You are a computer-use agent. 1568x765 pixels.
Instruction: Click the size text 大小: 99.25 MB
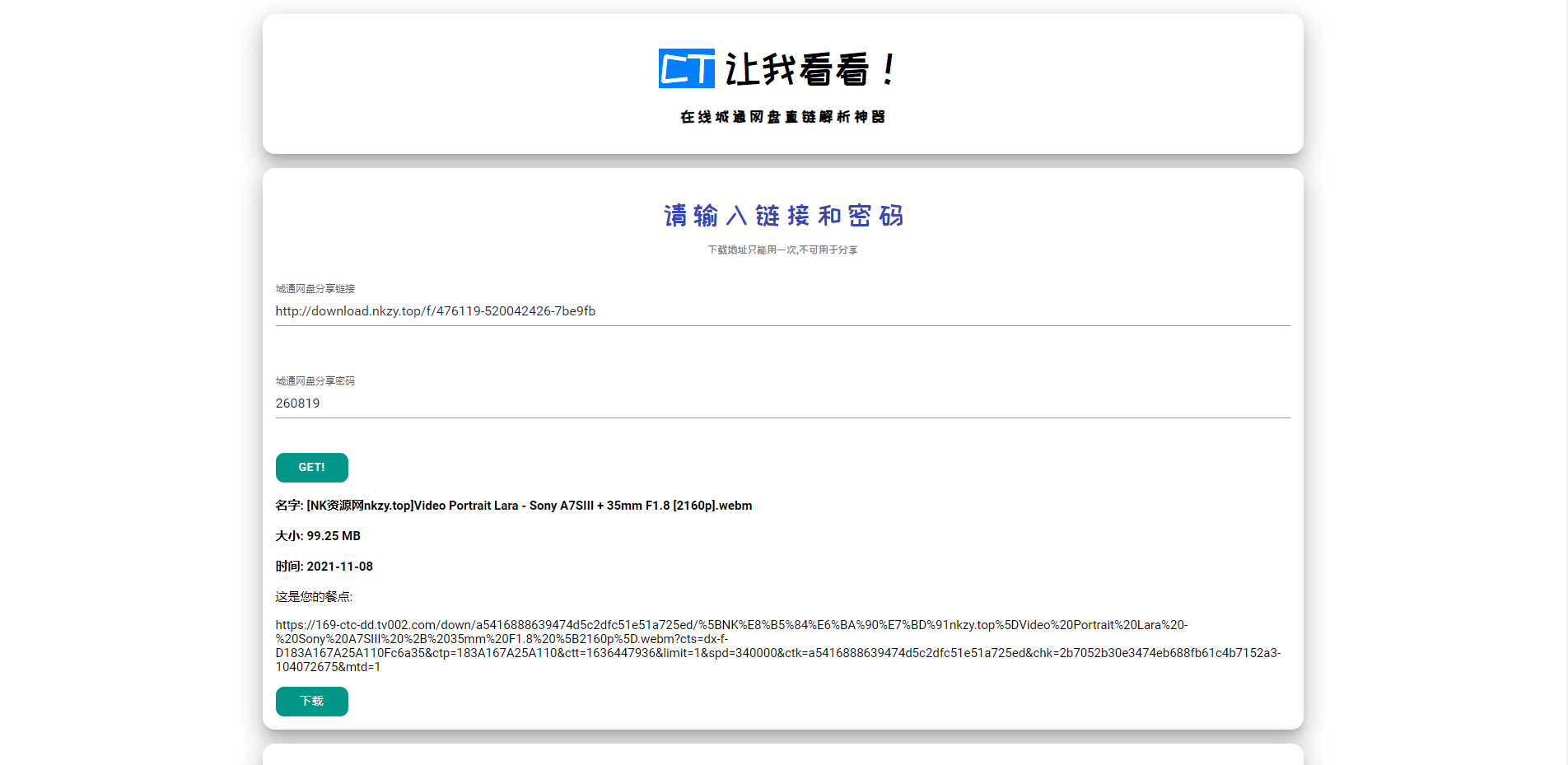coord(318,536)
